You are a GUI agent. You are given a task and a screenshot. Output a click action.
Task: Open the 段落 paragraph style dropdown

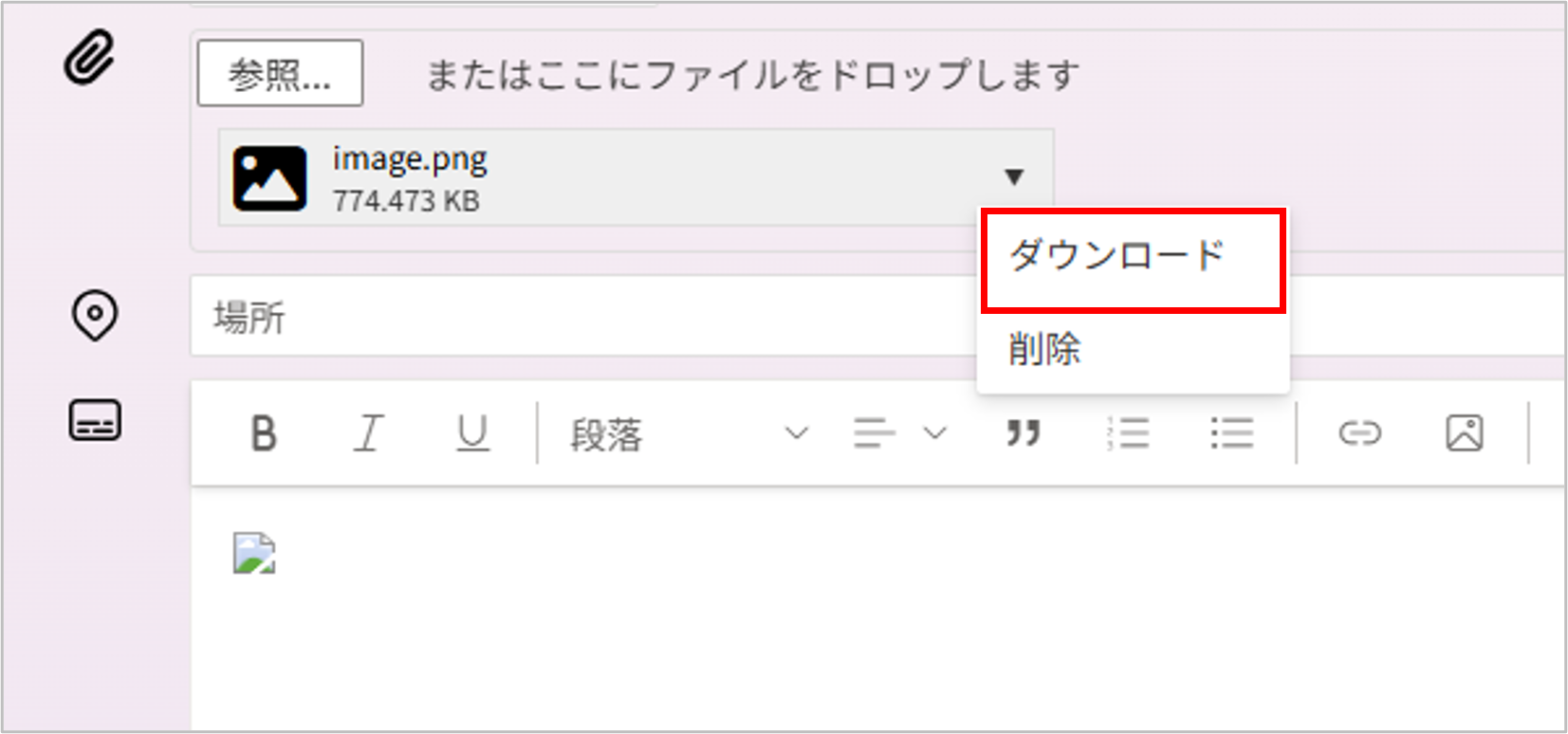coord(689,434)
